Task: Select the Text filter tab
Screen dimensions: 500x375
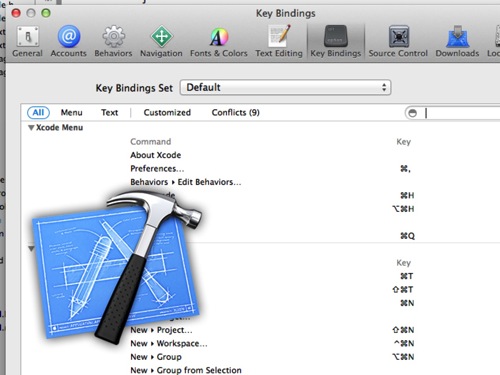Action: tap(110, 112)
